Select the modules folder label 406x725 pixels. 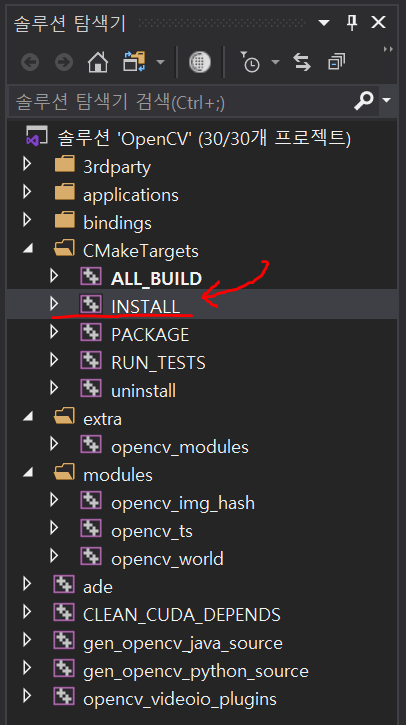118,475
